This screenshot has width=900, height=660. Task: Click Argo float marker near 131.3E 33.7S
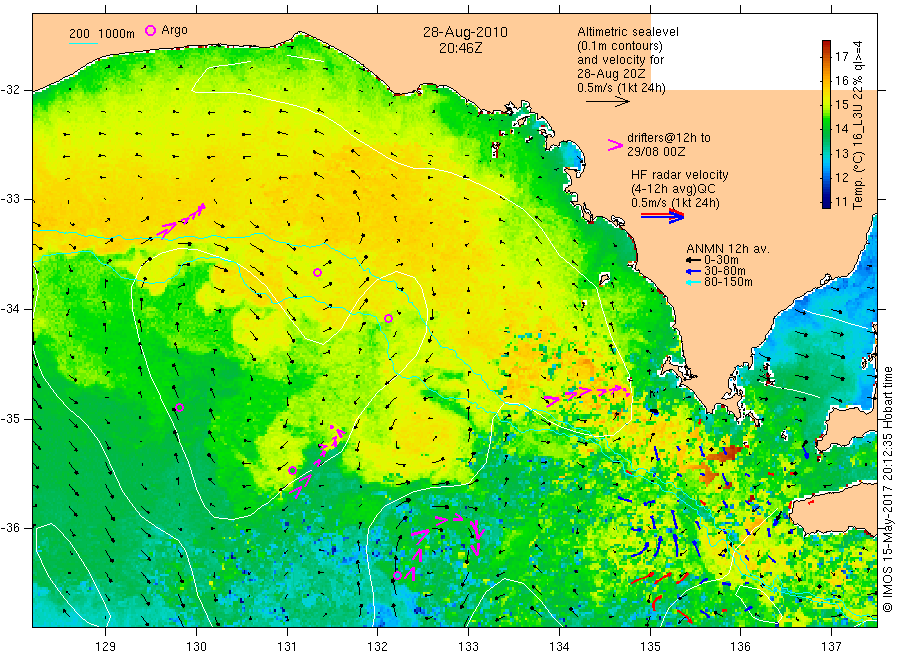pyautogui.click(x=317, y=272)
